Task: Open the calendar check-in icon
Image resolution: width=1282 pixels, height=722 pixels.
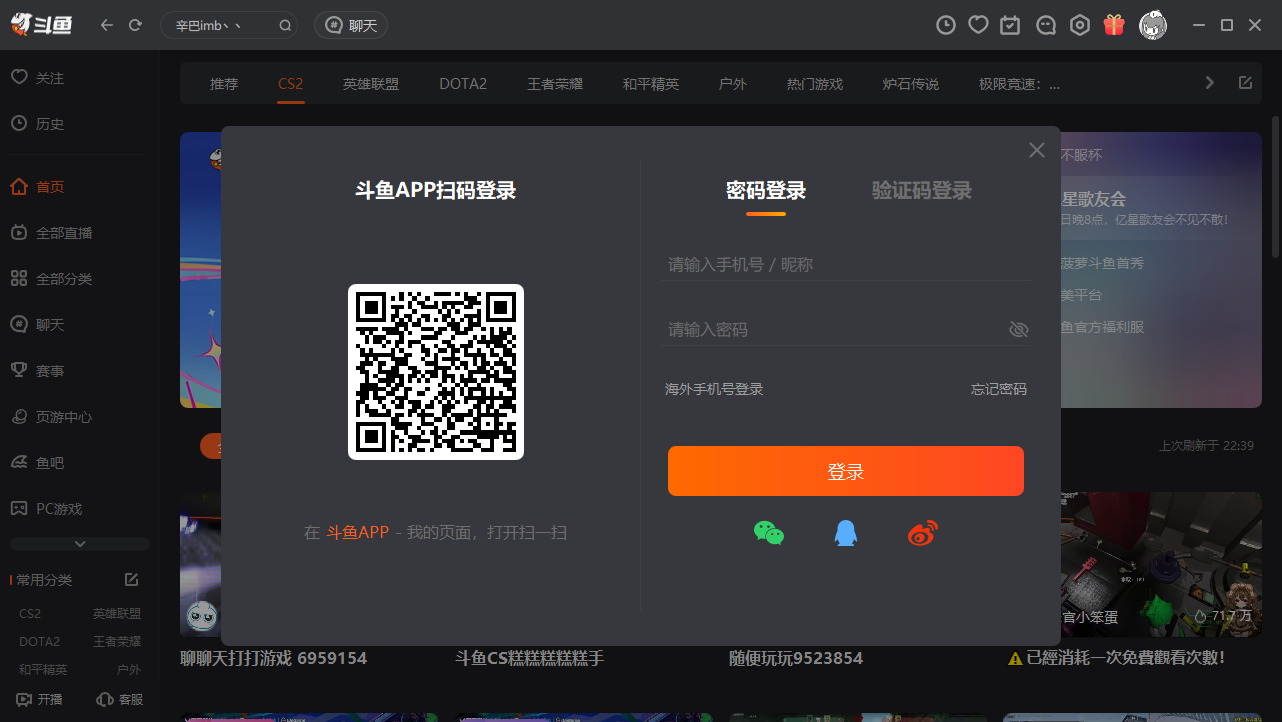Action: click(x=1011, y=25)
